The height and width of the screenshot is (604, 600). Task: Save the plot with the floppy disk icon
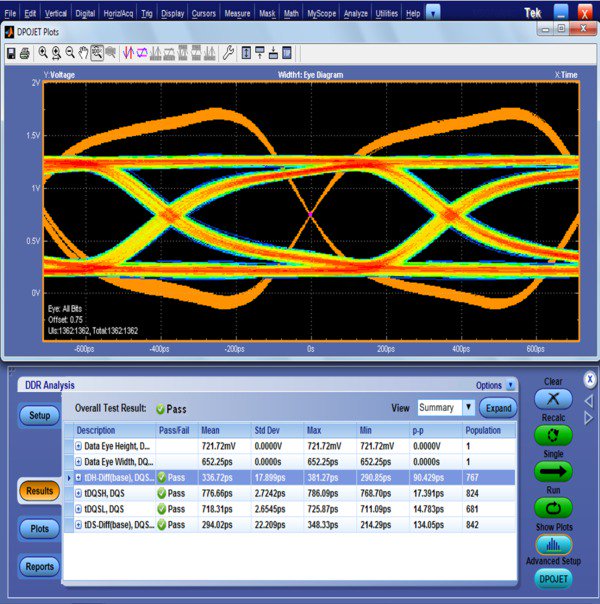(11, 53)
